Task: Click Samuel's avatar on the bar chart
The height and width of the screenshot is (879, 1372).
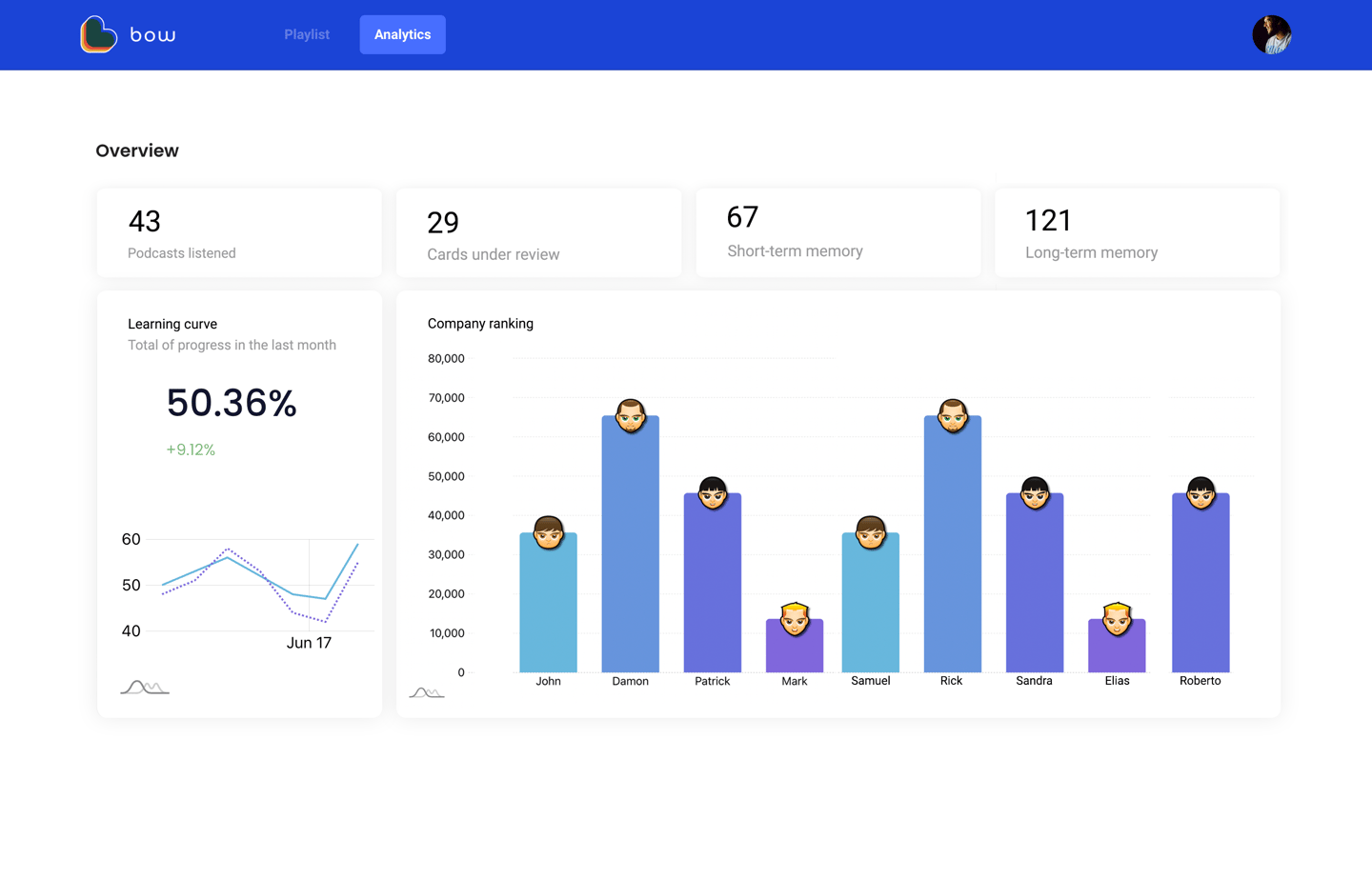Action: pos(871,532)
